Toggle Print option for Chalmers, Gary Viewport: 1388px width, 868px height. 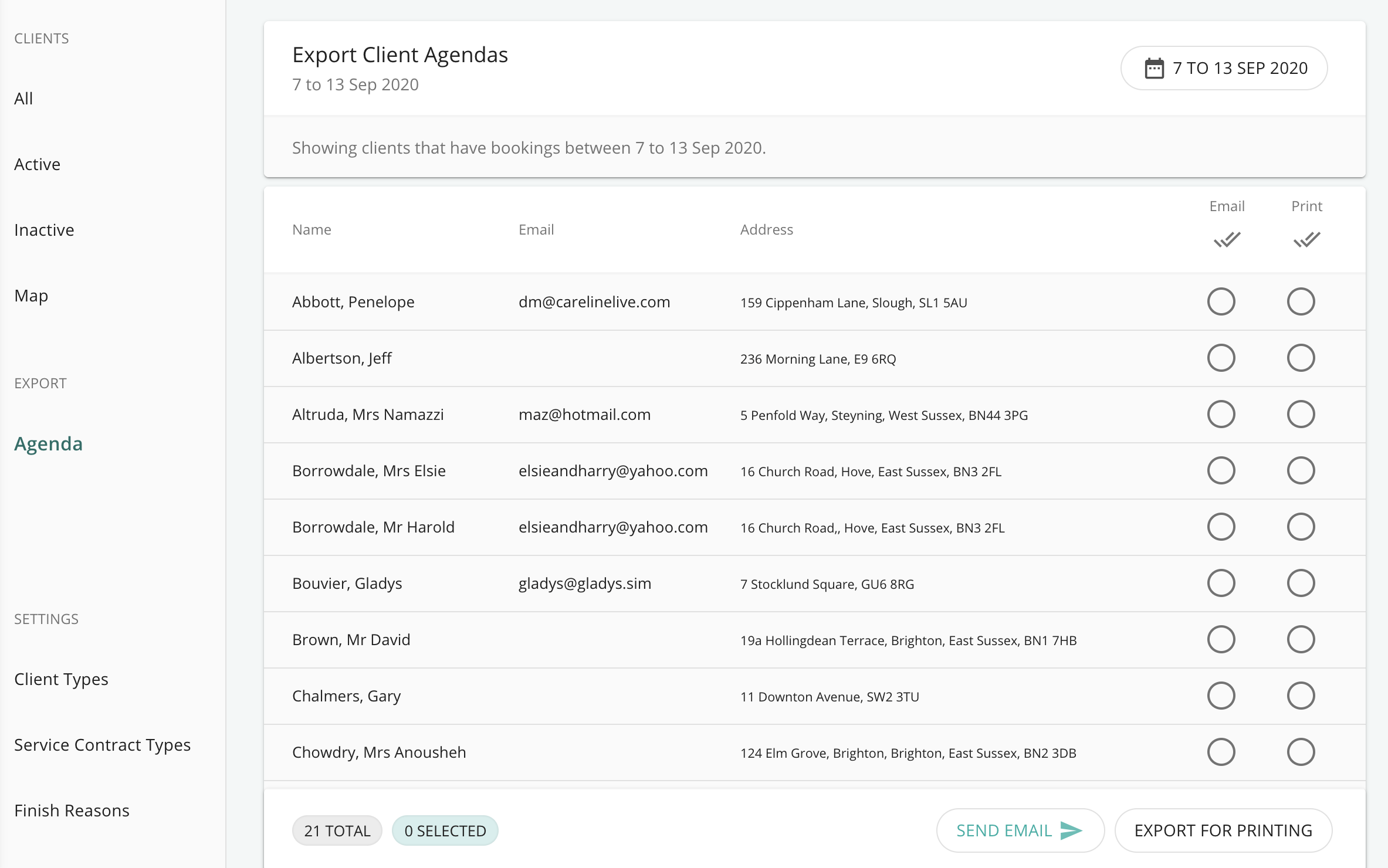pos(1301,696)
